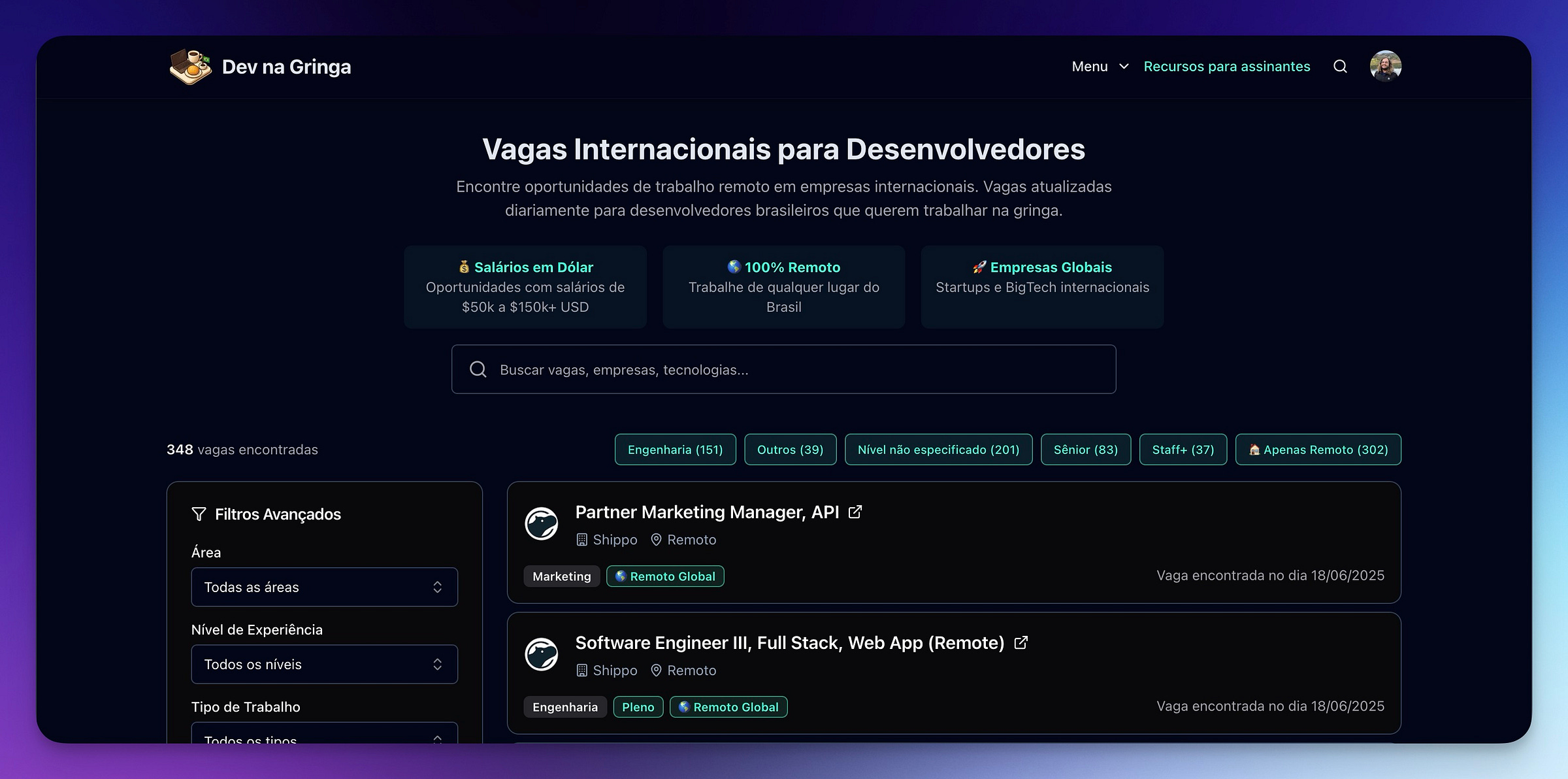Toggle the Apenas Remoto (302) filter
Viewport: 1568px width, 779px height.
click(x=1318, y=450)
